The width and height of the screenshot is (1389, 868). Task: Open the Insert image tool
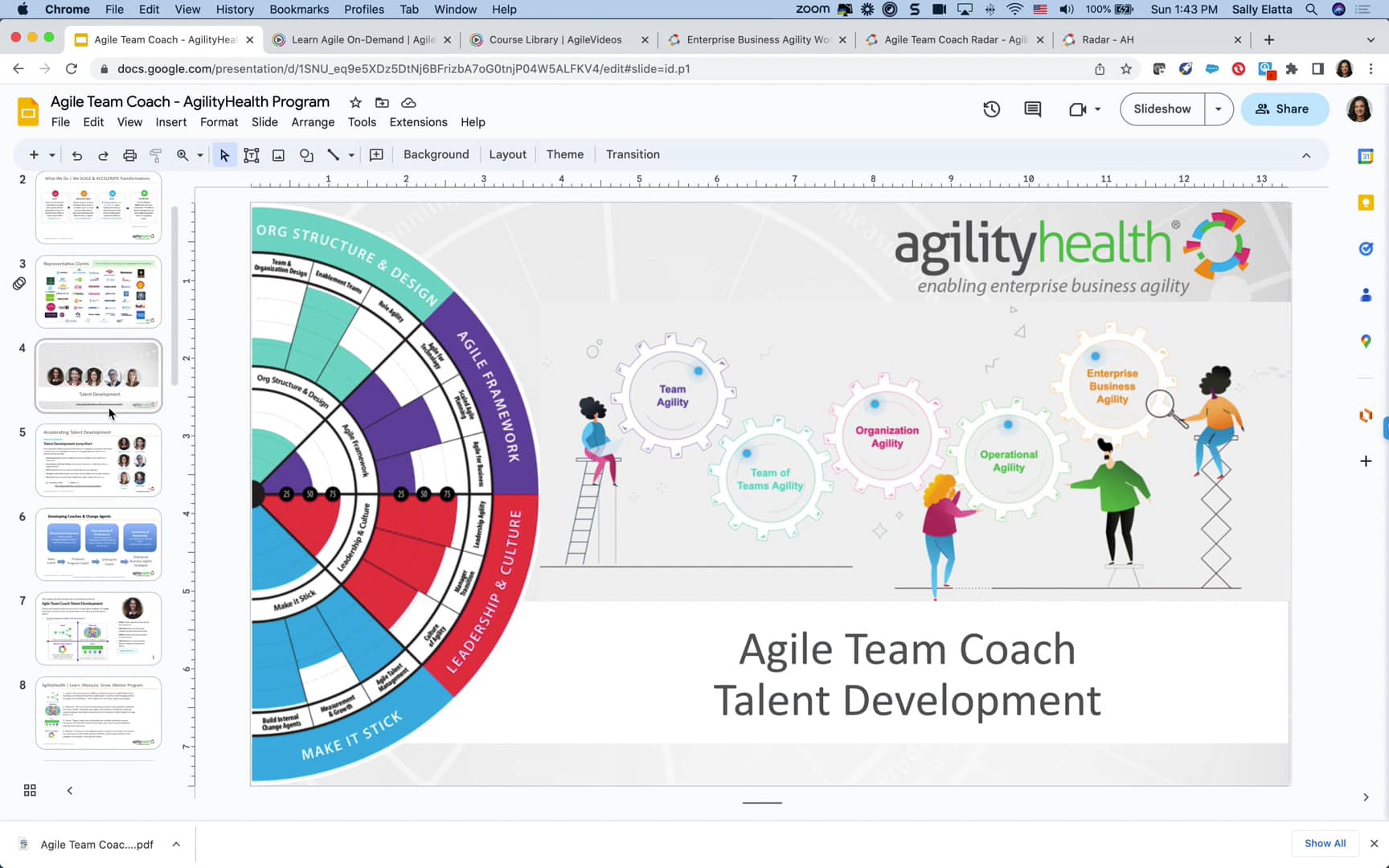[278, 154]
